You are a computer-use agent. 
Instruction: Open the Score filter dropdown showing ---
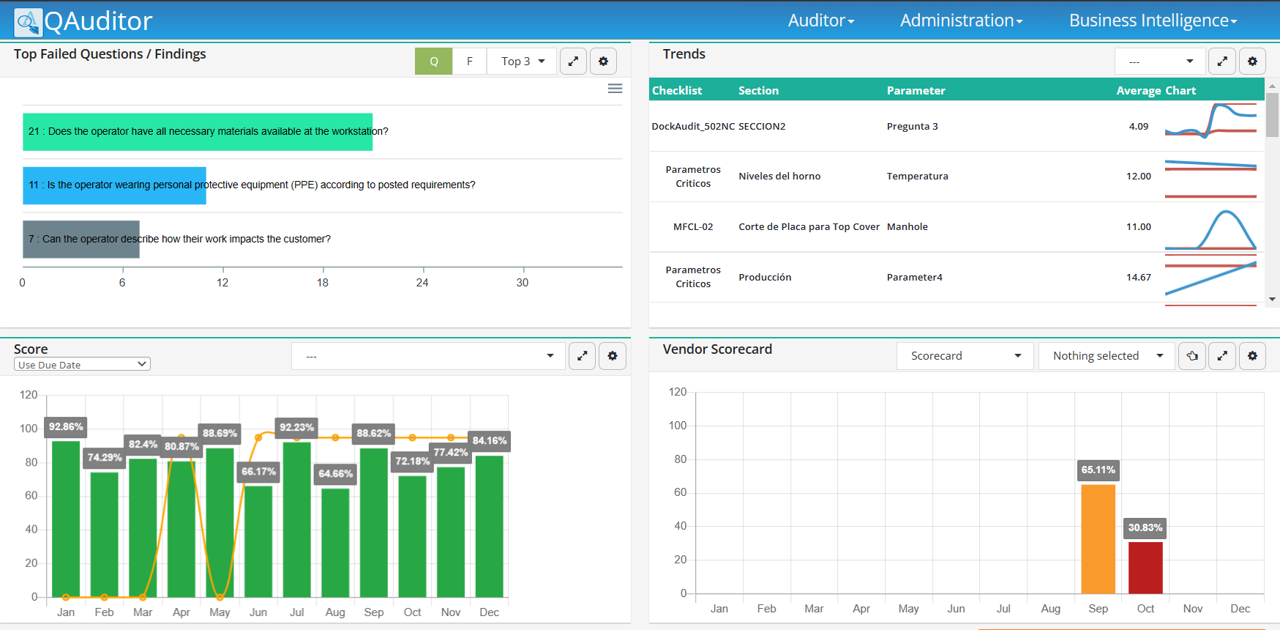point(428,356)
